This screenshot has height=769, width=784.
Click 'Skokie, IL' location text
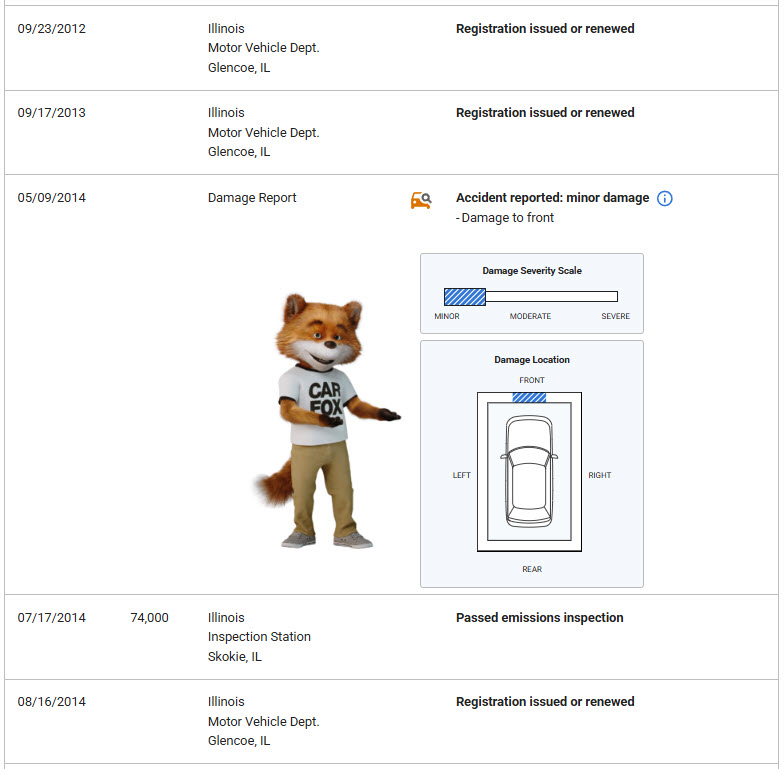[x=234, y=657]
